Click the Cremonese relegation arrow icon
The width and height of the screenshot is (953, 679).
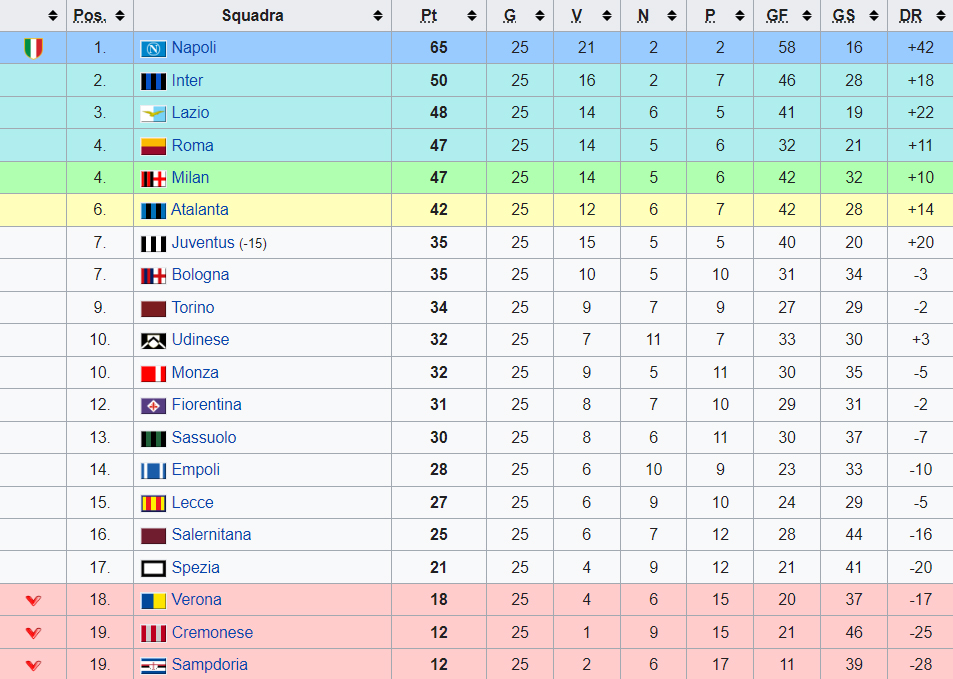pyautogui.click(x=33, y=633)
